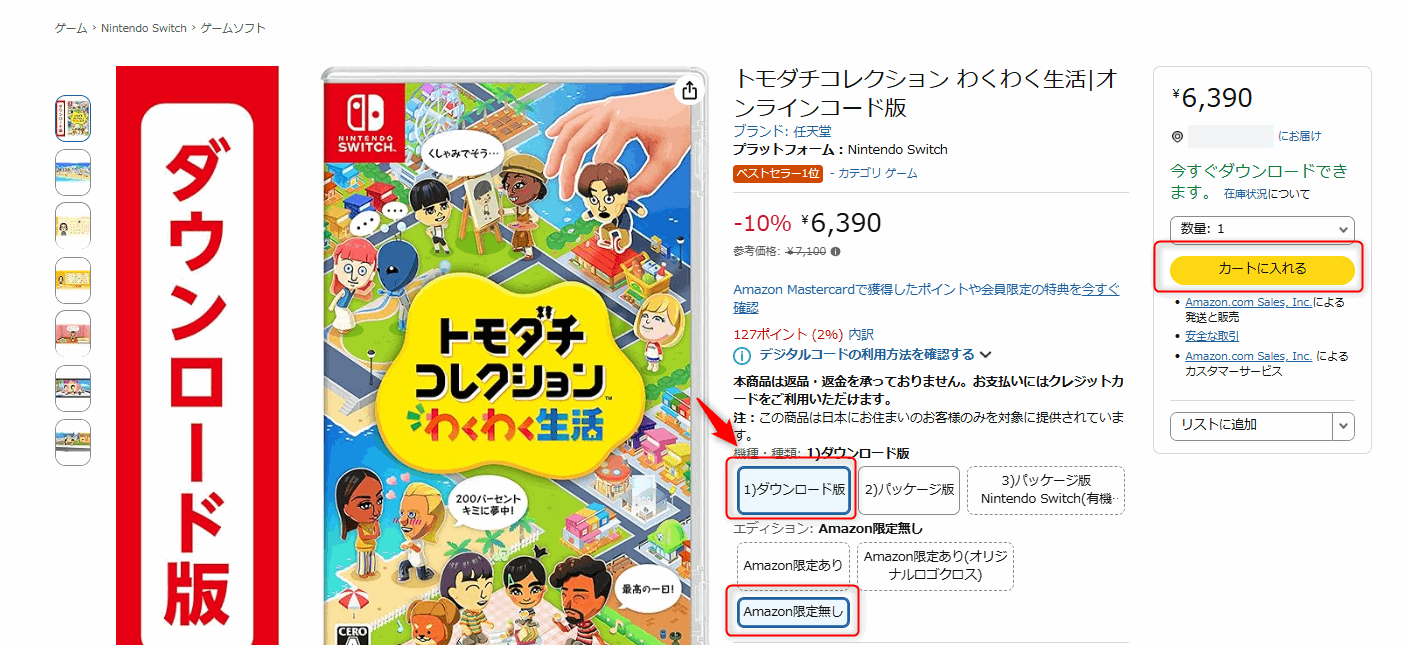The width and height of the screenshot is (1406, 645).
Task: Expand the リストに追加 dropdown arrow
Action: [1343, 426]
